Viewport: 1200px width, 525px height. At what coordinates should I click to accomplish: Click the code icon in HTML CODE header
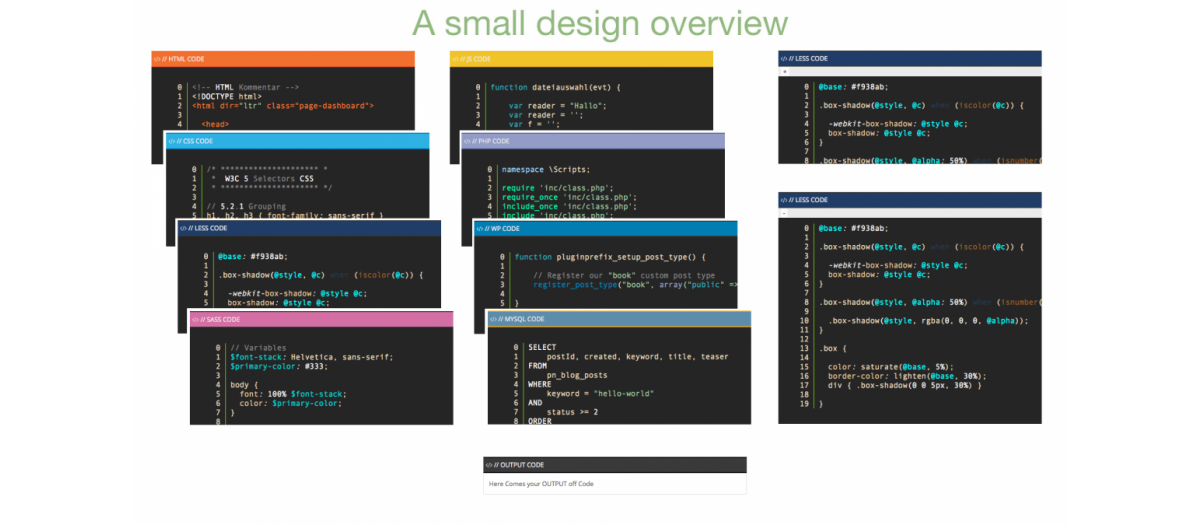[x=157, y=59]
